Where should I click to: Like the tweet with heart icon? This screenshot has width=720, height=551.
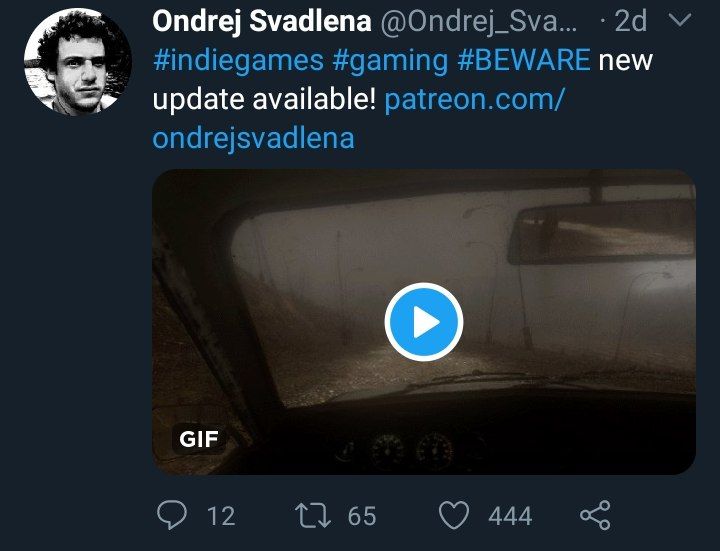(454, 515)
